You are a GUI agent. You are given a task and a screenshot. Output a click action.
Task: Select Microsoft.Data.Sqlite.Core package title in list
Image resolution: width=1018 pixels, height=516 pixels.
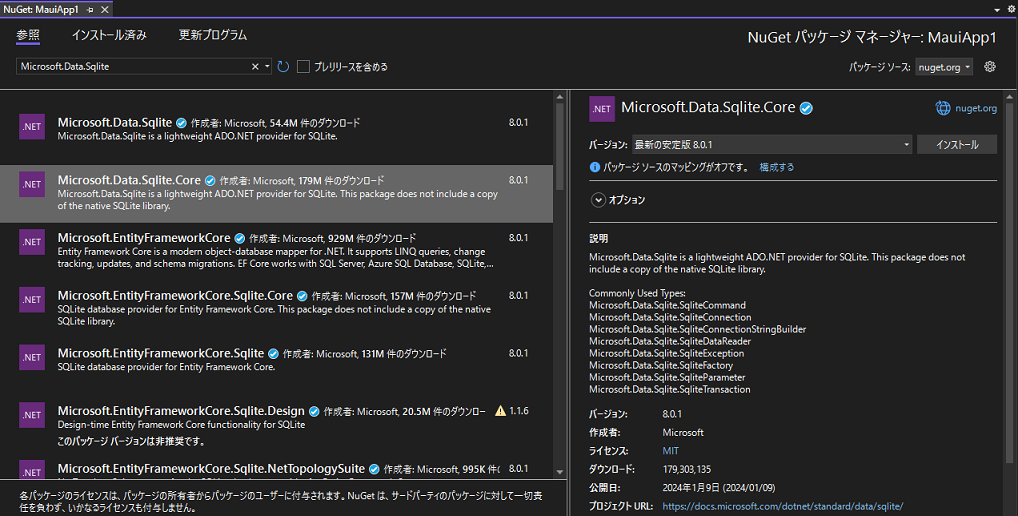(129, 180)
